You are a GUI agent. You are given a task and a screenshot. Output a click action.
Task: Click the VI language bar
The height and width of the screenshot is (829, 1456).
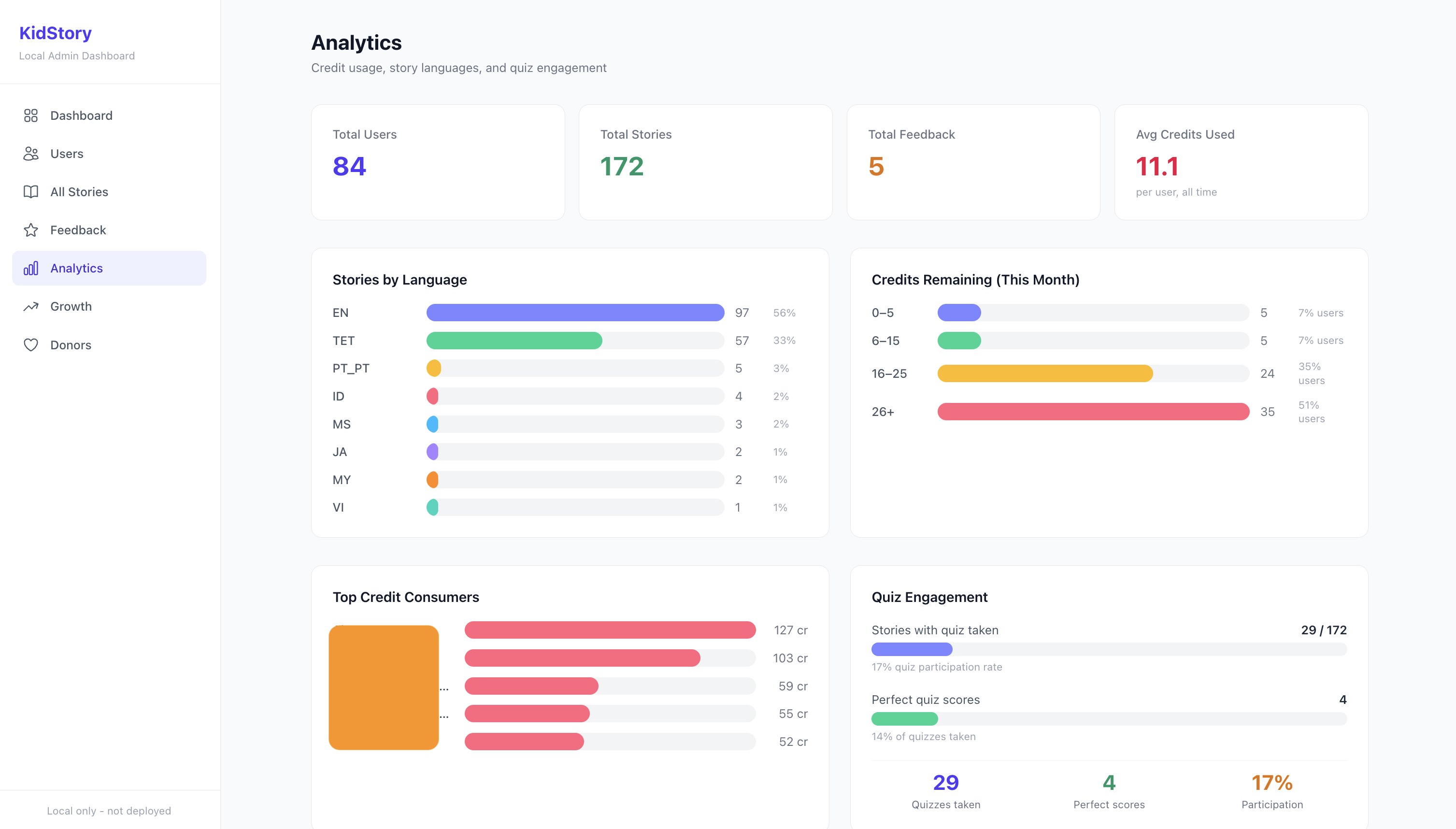click(575, 507)
